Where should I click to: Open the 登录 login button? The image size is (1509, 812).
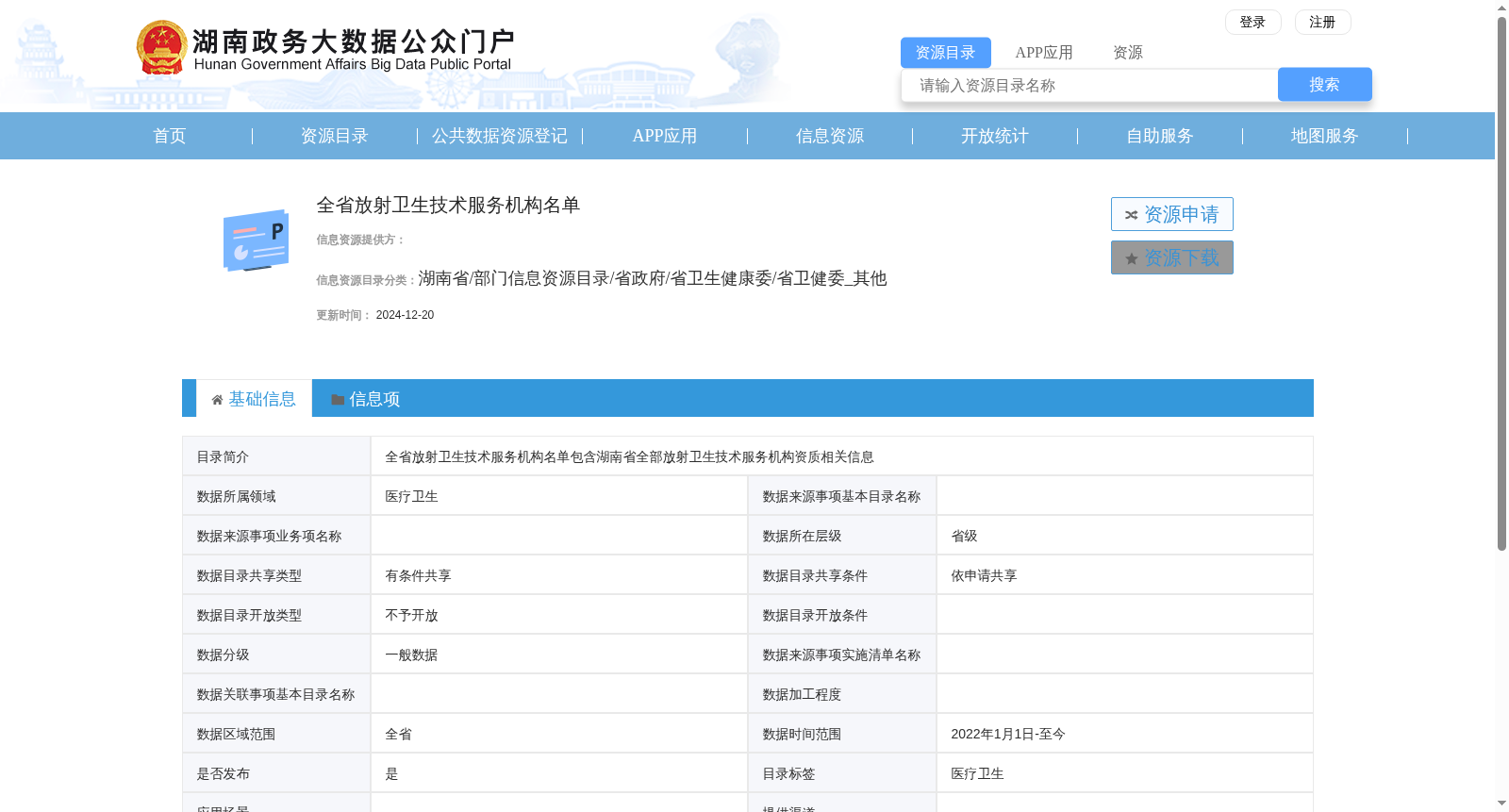(x=1252, y=22)
